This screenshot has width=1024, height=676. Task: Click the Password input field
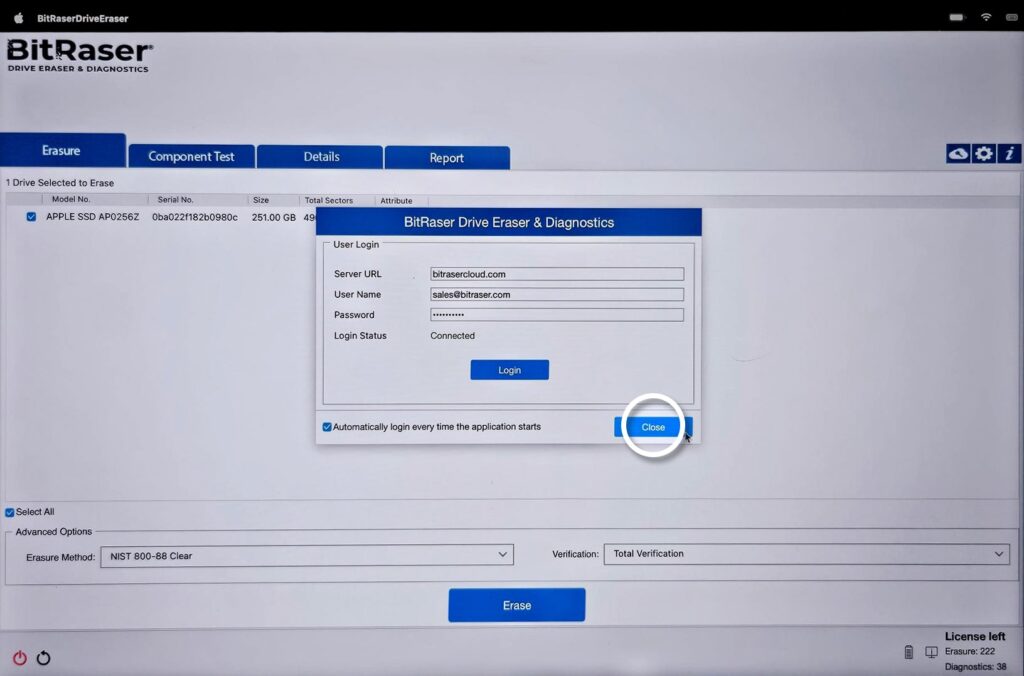pyautogui.click(x=557, y=315)
